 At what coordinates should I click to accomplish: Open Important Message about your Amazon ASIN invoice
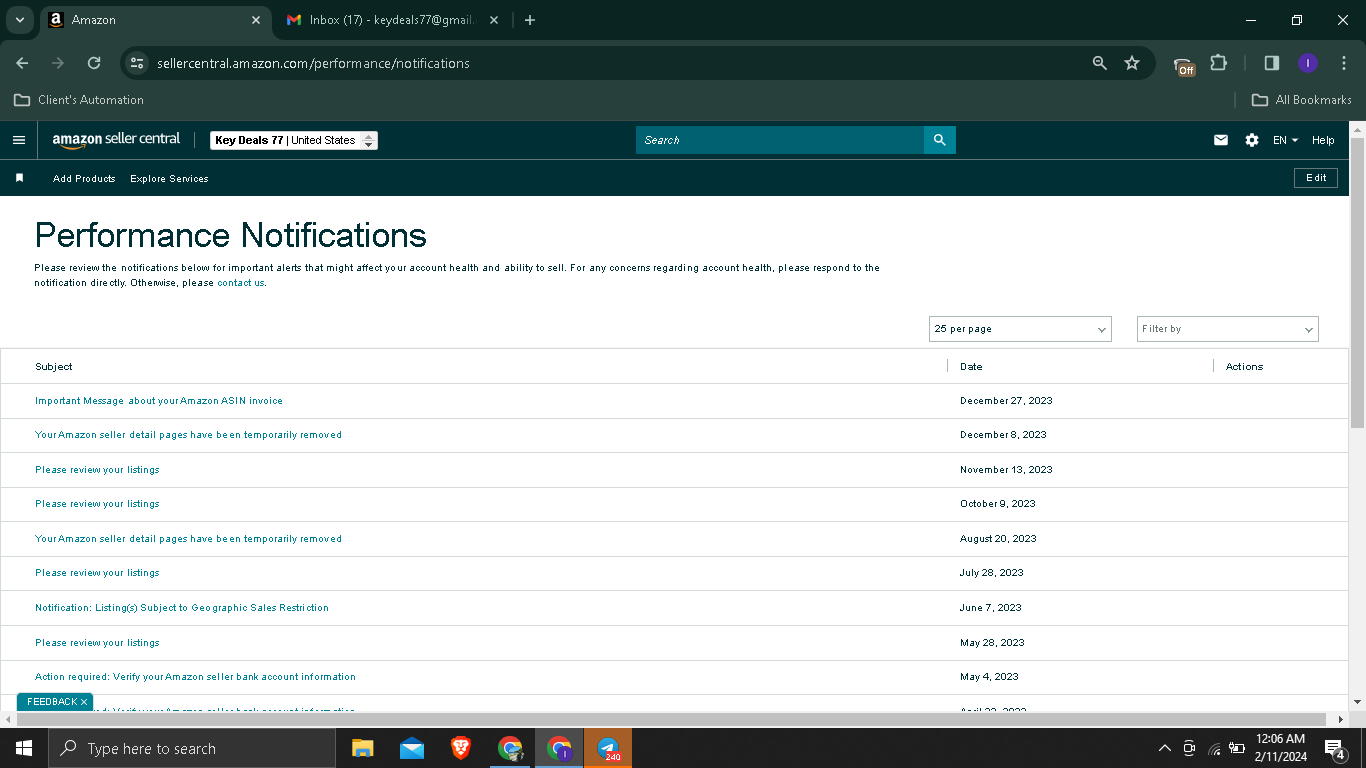(x=159, y=401)
